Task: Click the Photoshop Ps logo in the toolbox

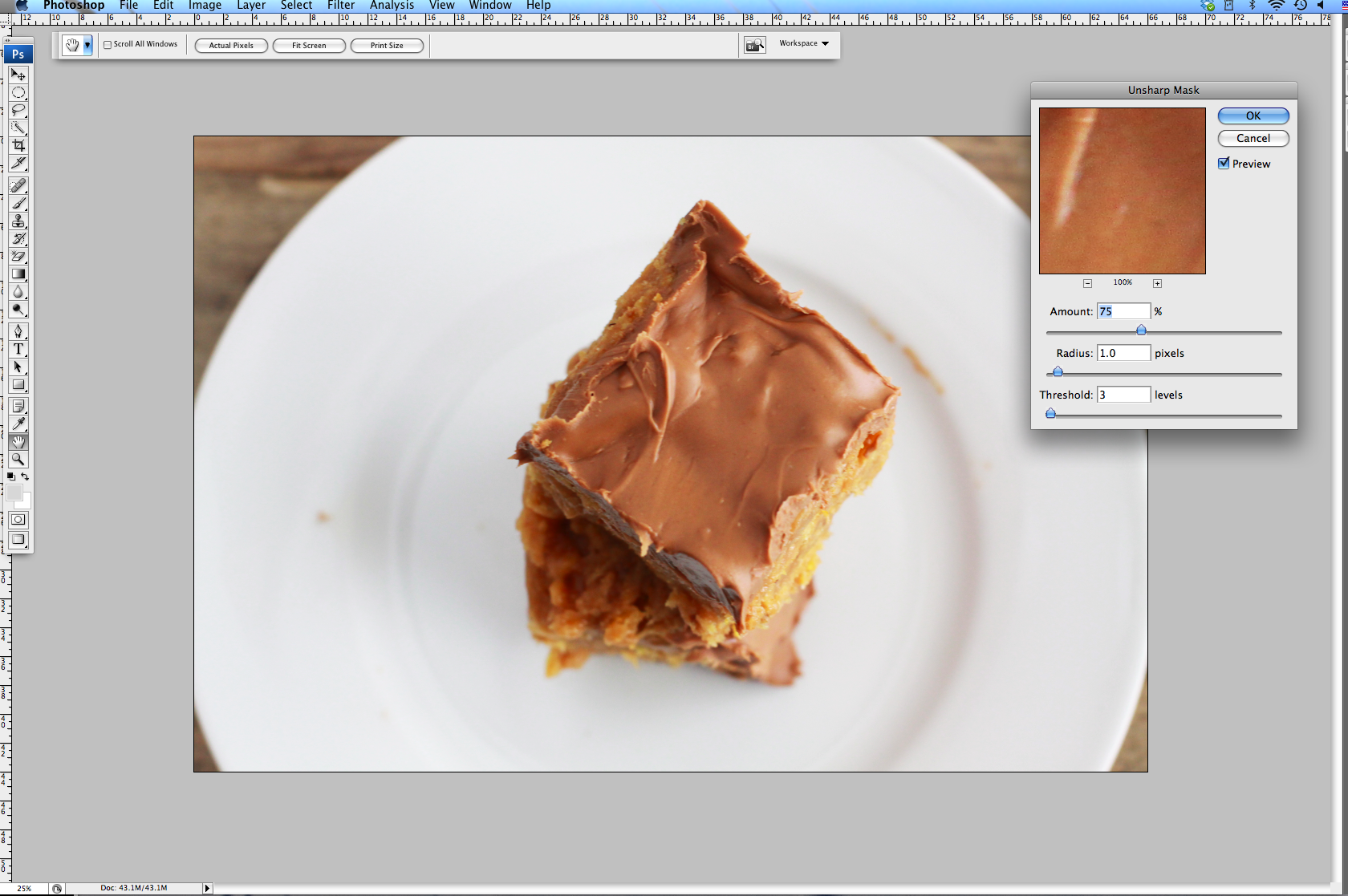Action: [18, 55]
